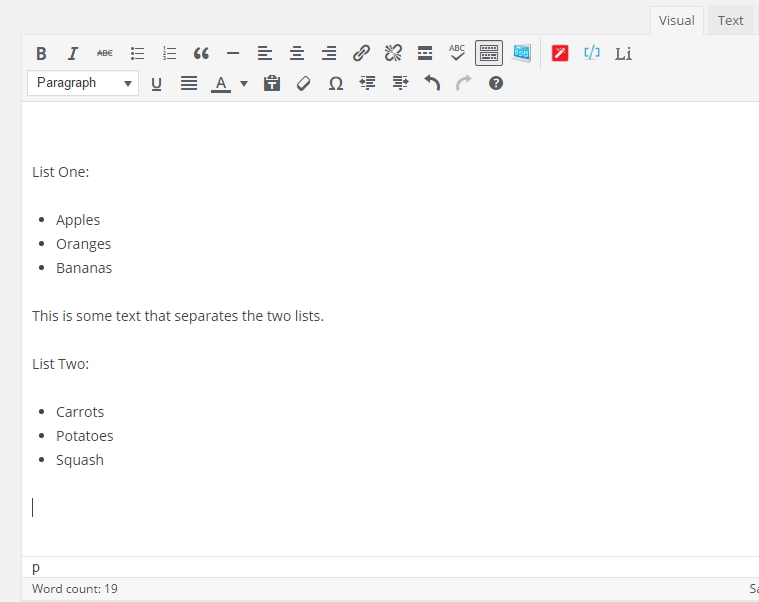Undo the last change

(x=432, y=84)
